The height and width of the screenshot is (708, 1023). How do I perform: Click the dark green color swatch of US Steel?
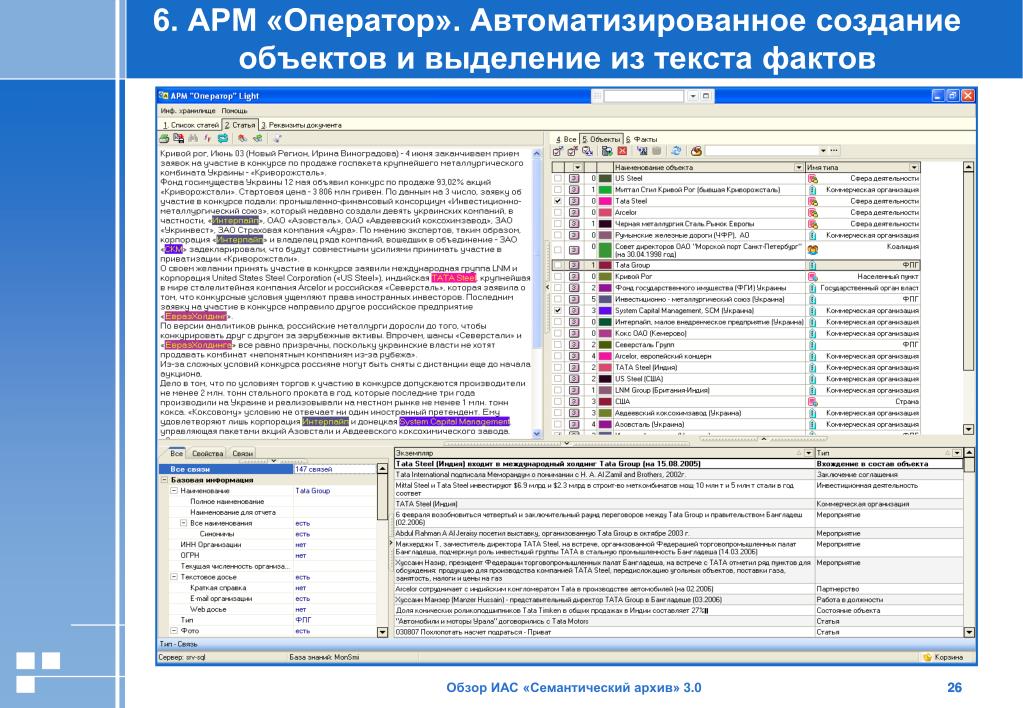tap(605, 178)
